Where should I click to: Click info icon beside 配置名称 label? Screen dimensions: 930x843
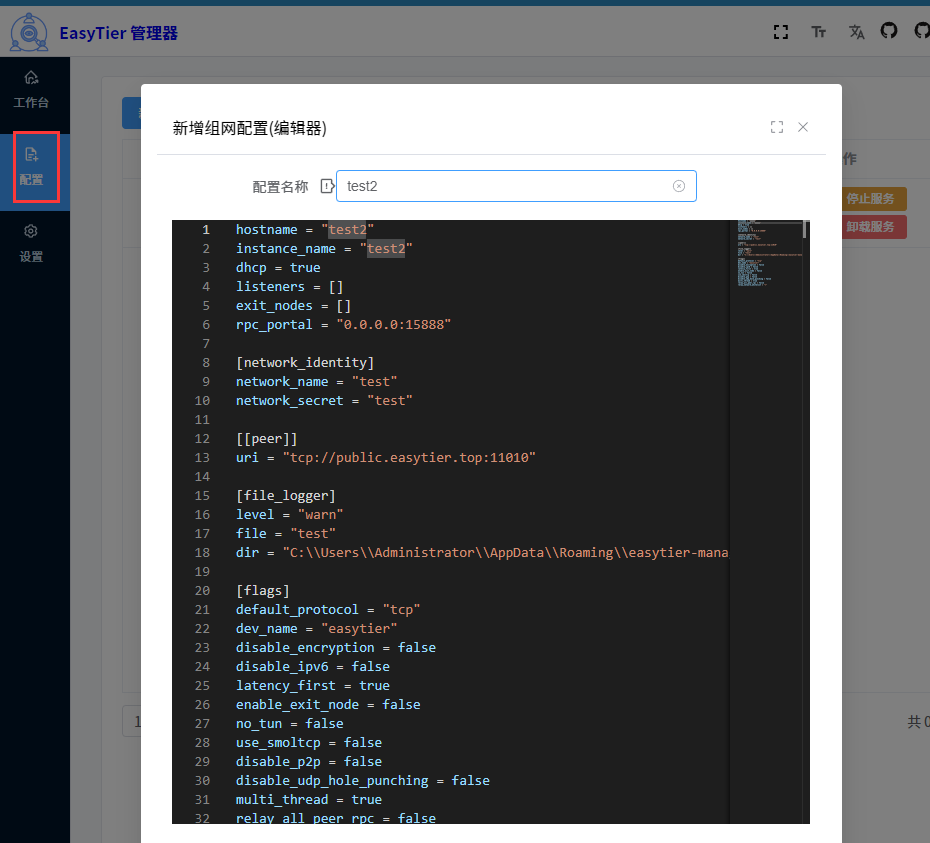click(x=326, y=186)
